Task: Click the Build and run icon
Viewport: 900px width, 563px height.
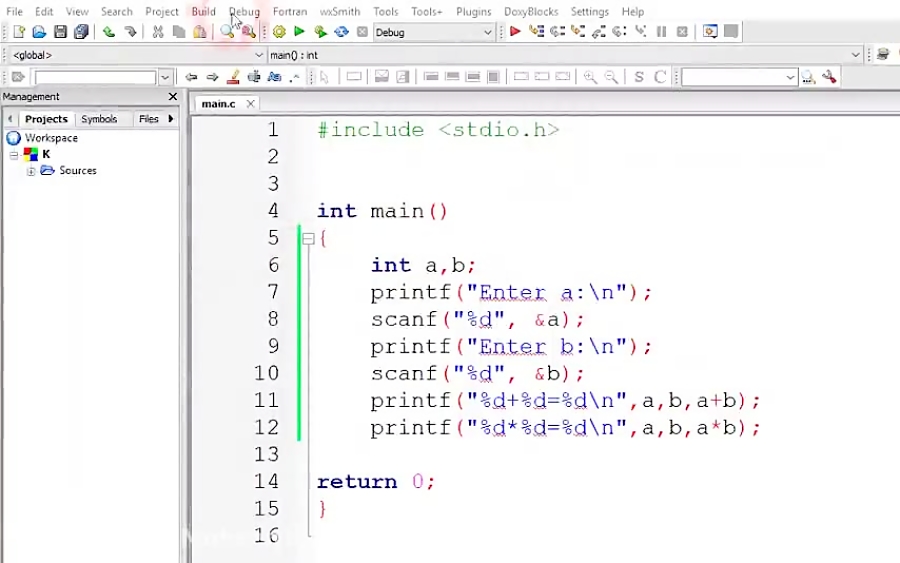Action: (320, 32)
